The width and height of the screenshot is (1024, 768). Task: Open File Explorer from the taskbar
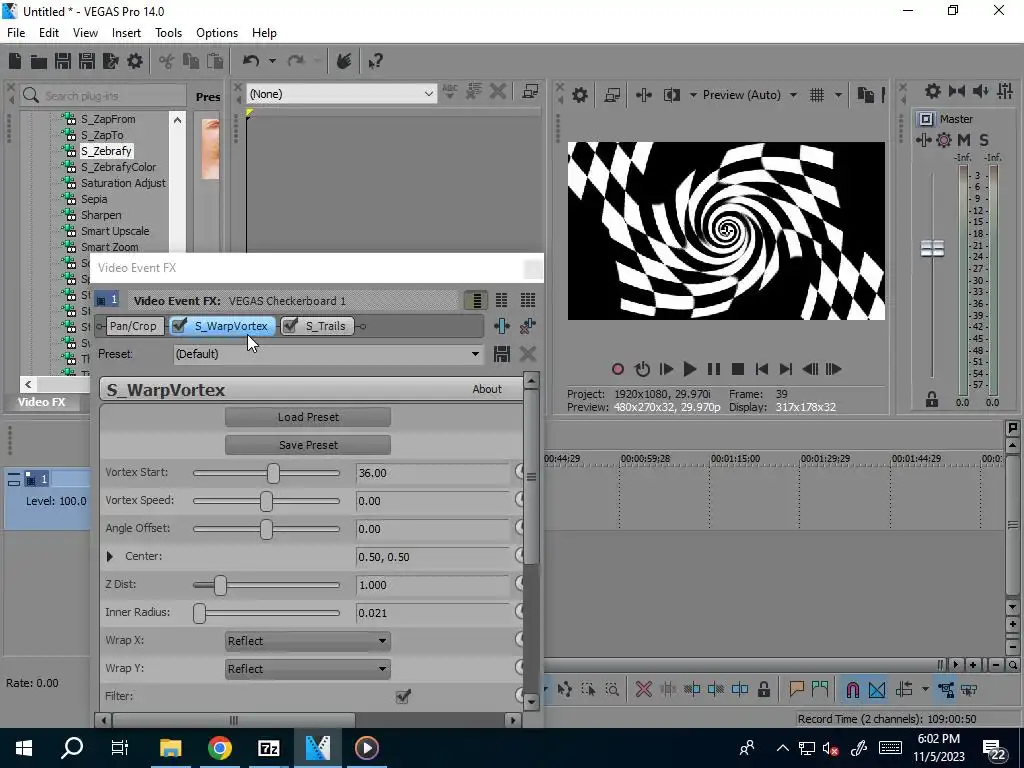[170, 748]
